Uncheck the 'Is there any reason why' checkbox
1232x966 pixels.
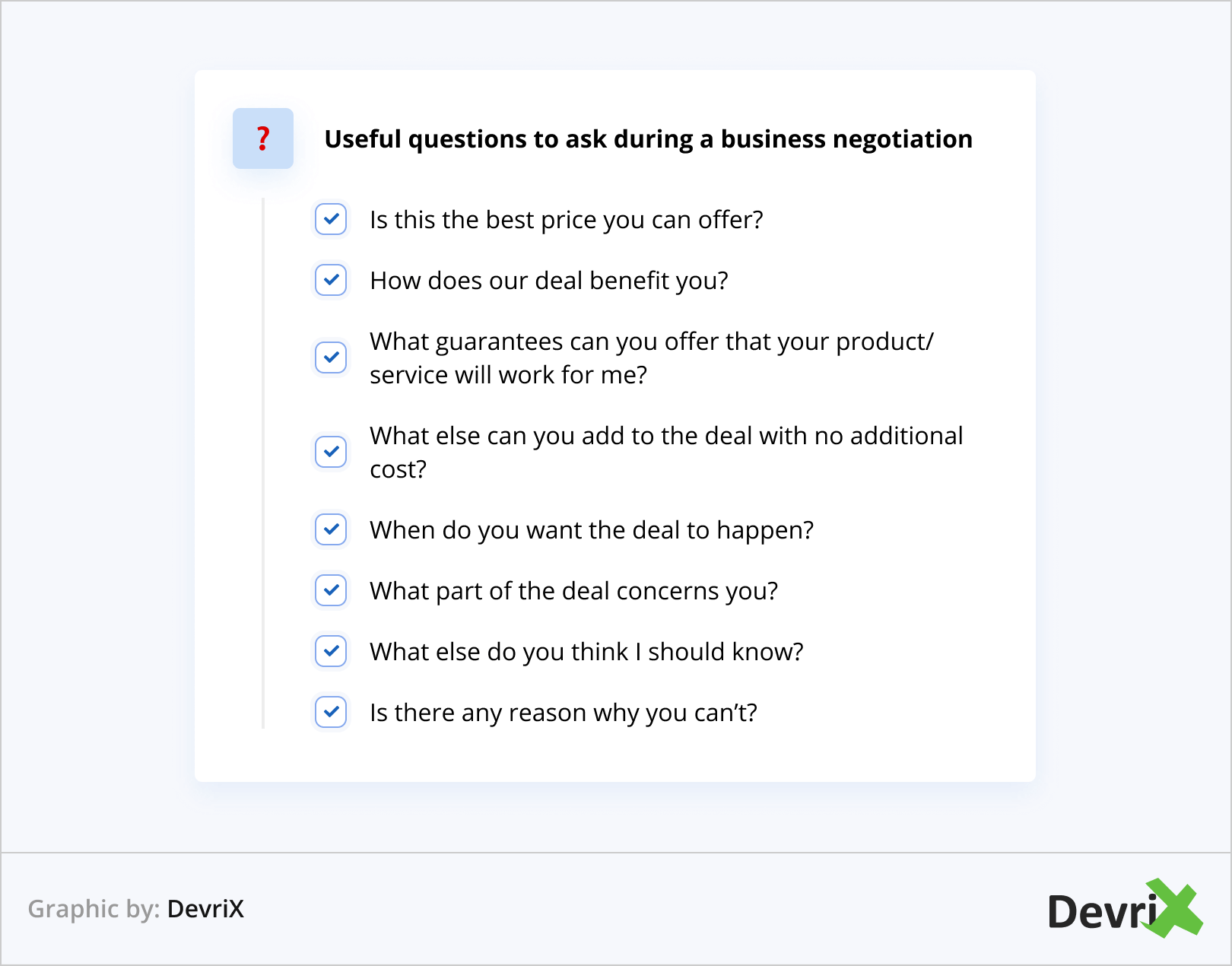331,712
